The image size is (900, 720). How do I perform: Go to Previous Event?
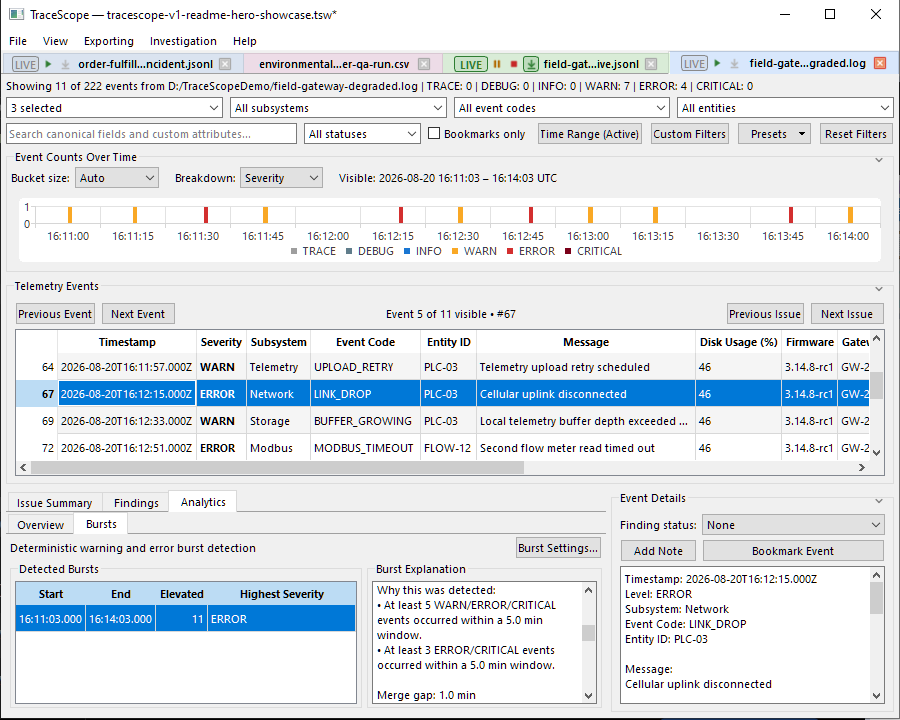tap(55, 314)
